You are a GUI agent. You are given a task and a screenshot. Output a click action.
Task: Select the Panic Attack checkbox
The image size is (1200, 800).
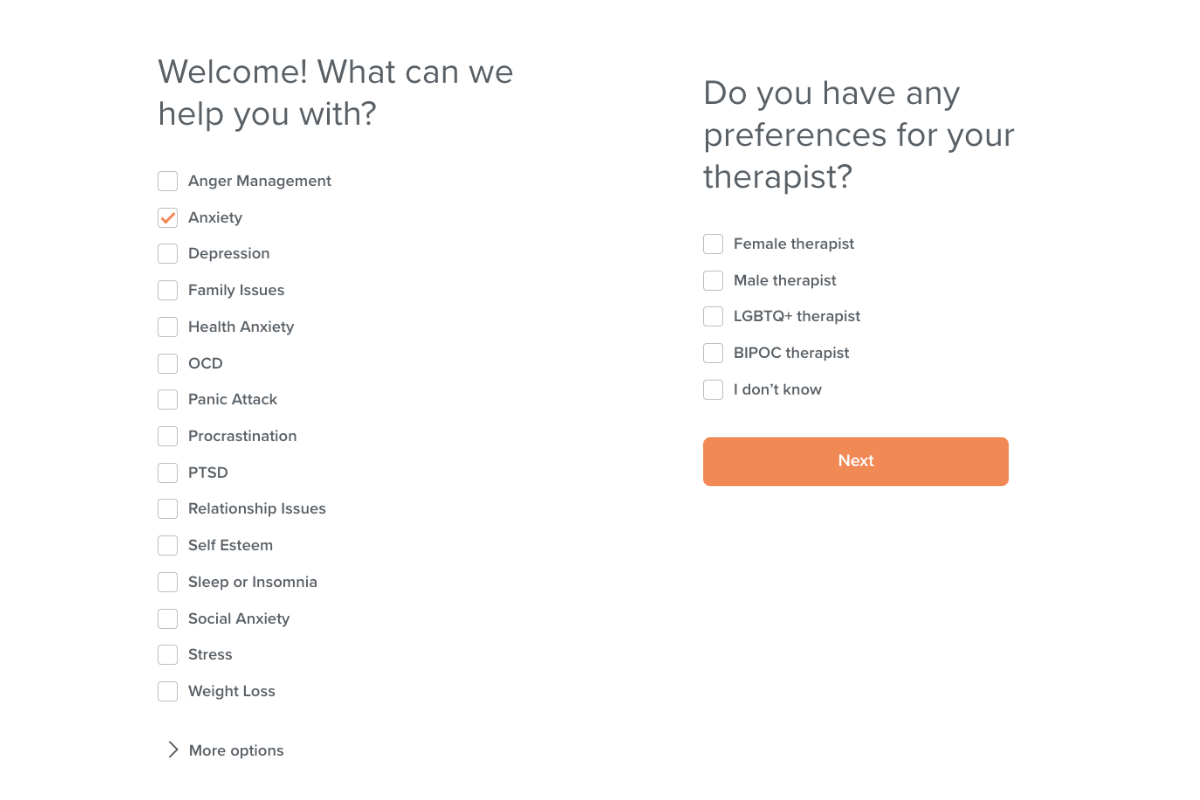pyautogui.click(x=168, y=400)
